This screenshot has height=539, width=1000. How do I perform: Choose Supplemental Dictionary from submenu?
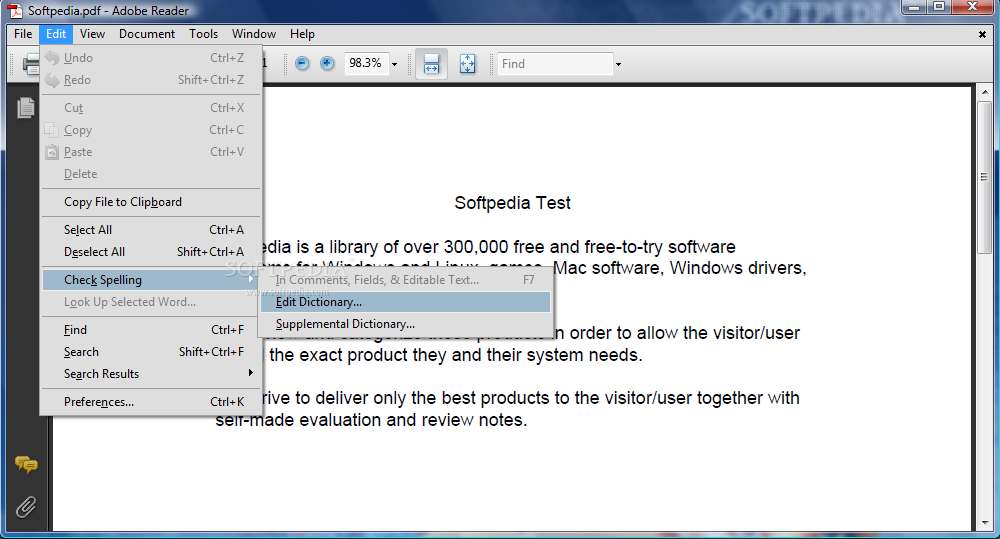(405, 324)
